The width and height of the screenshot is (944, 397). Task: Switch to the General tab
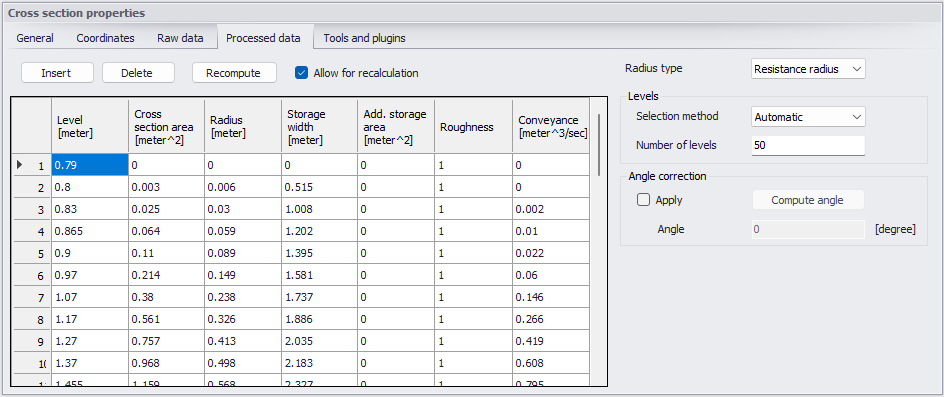pos(35,38)
